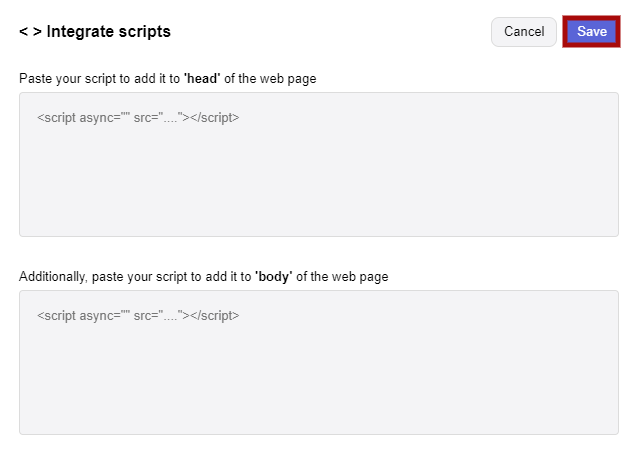Click the 'Additionally, paste your script' label
This screenshot has width=636, height=458.
click(204, 277)
